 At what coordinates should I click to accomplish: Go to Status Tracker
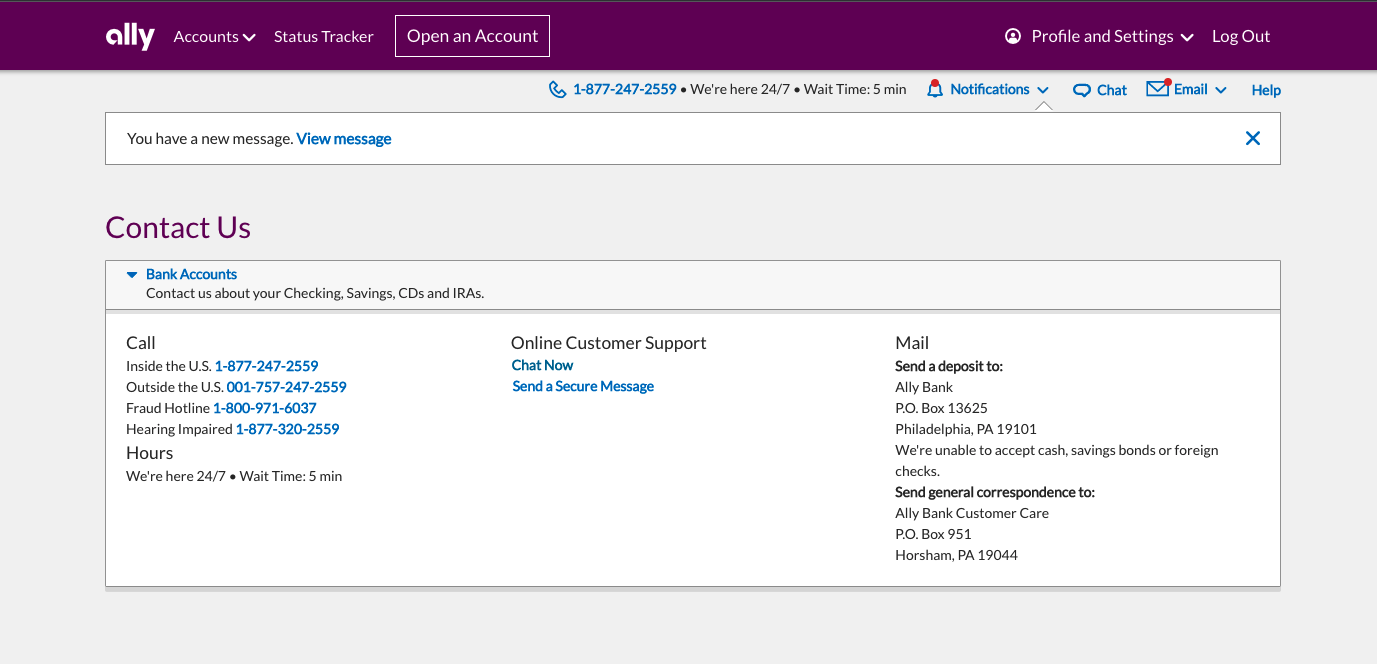pyautogui.click(x=323, y=37)
